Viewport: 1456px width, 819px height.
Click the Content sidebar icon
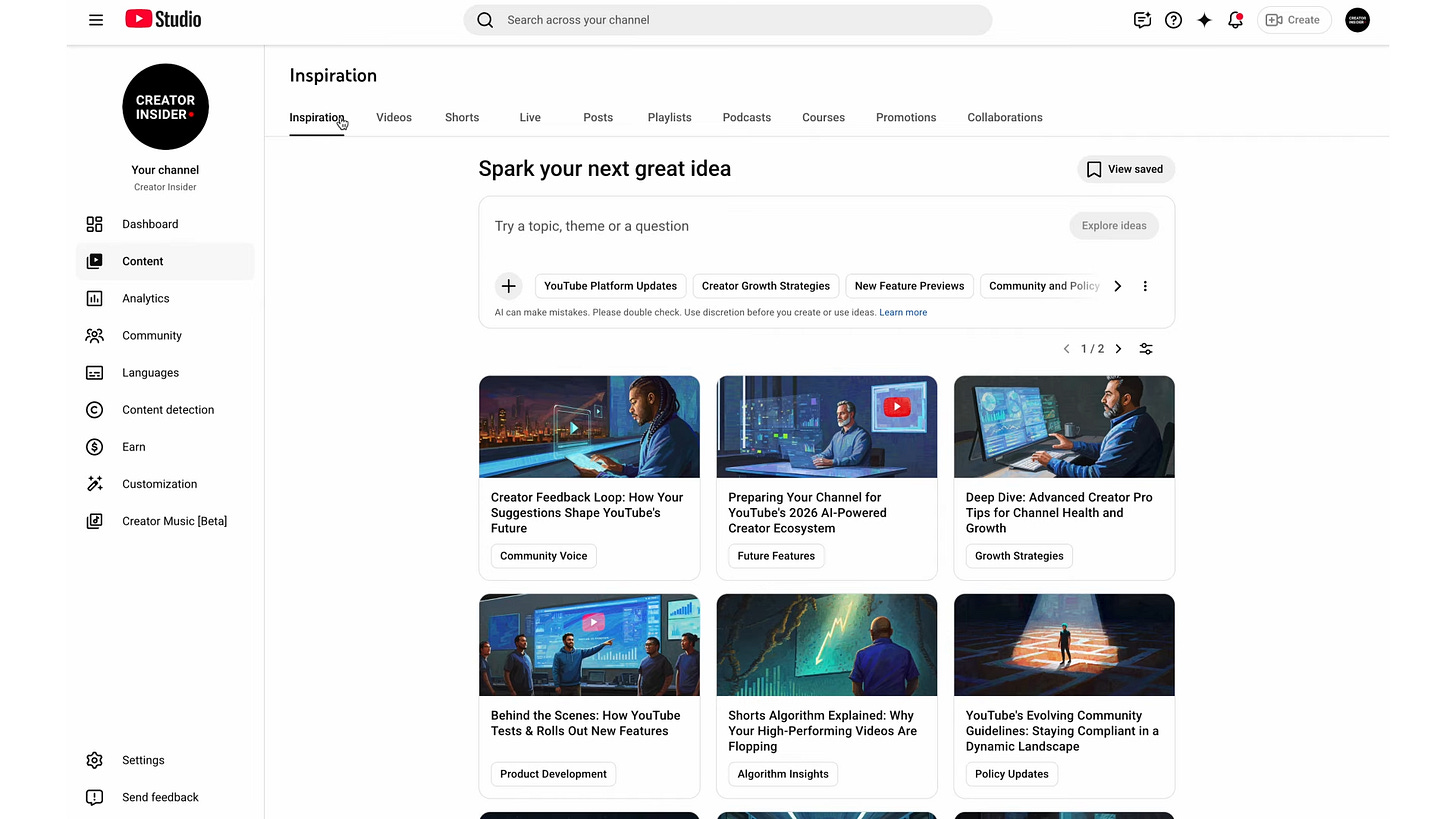tap(94, 261)
